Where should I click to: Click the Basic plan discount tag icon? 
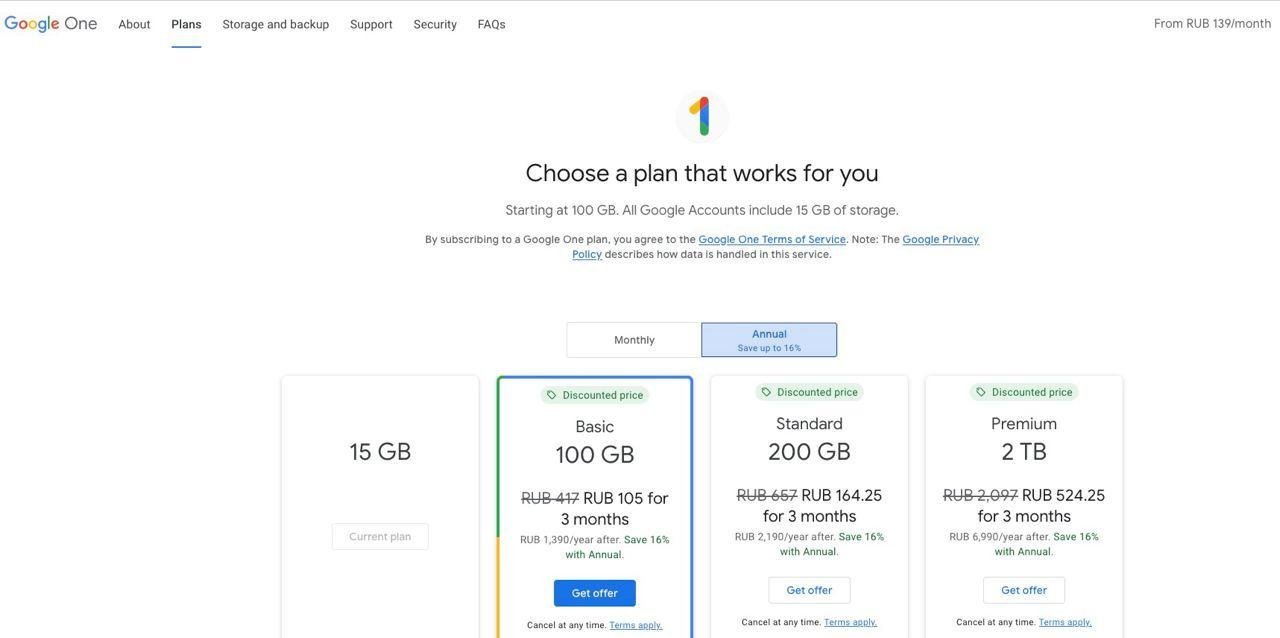coord(551,395)
